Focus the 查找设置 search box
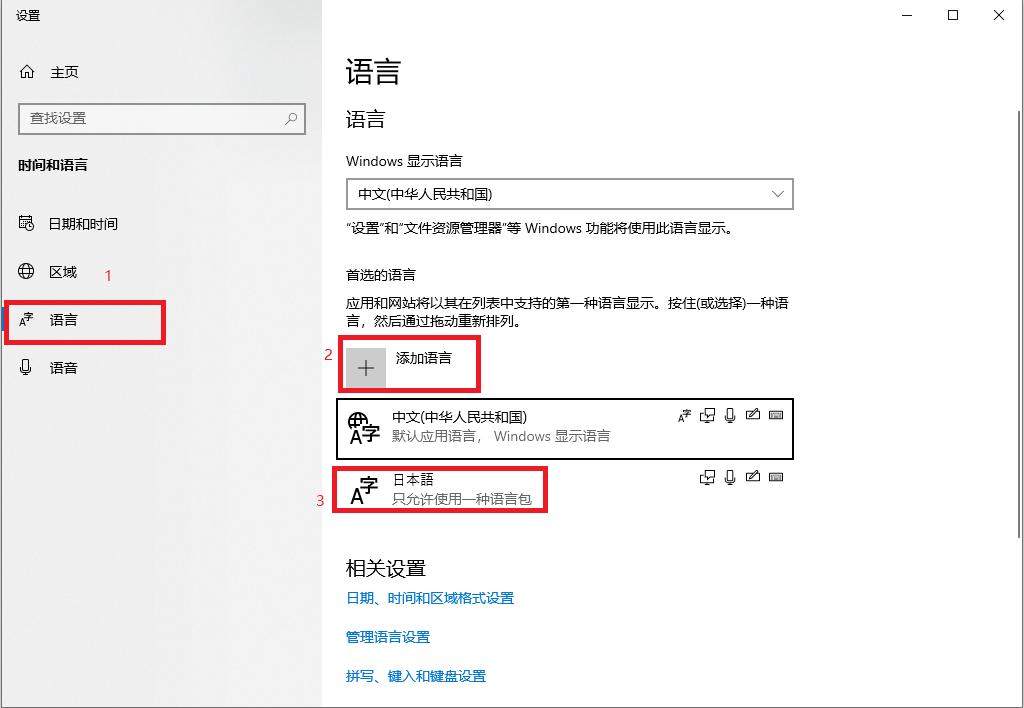The image size is (1024, 708). (x=161, y=118)
